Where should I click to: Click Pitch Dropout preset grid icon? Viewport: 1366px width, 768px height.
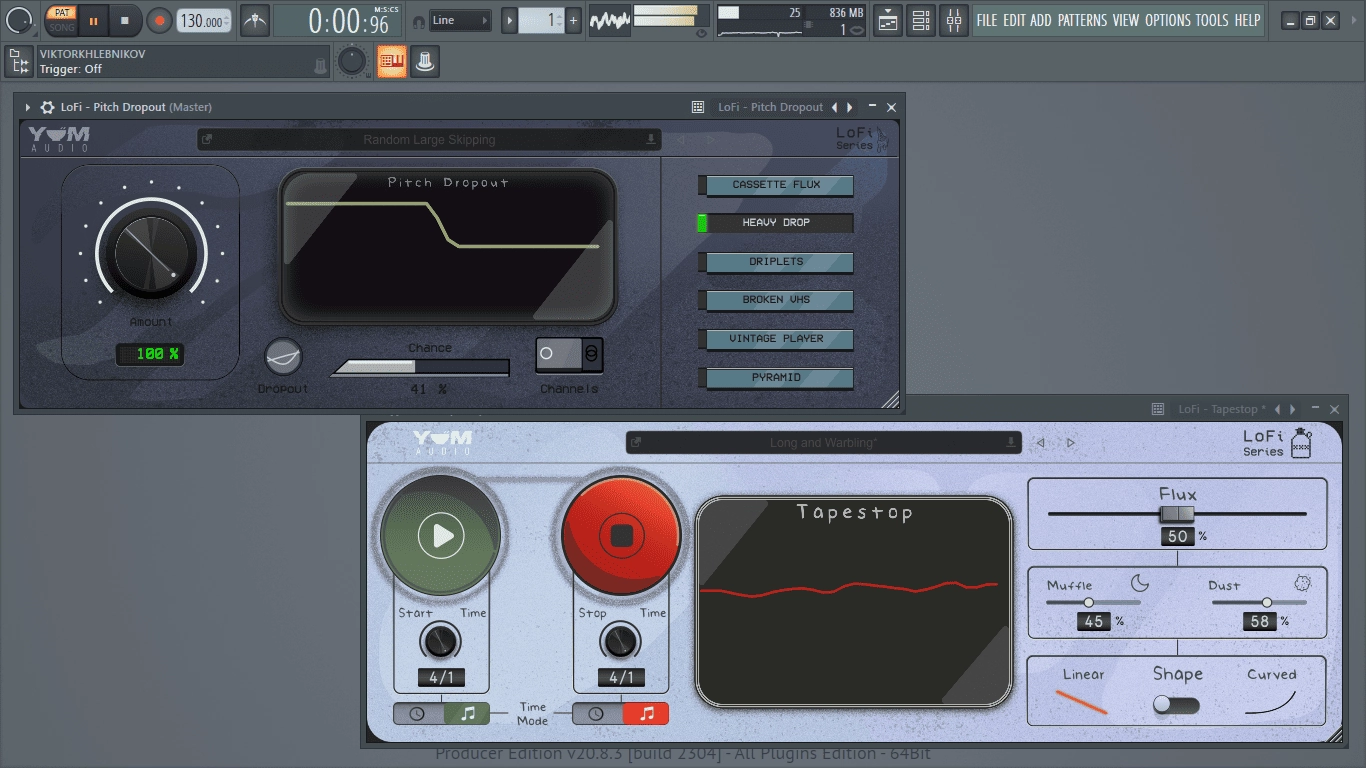coord(698,107)
